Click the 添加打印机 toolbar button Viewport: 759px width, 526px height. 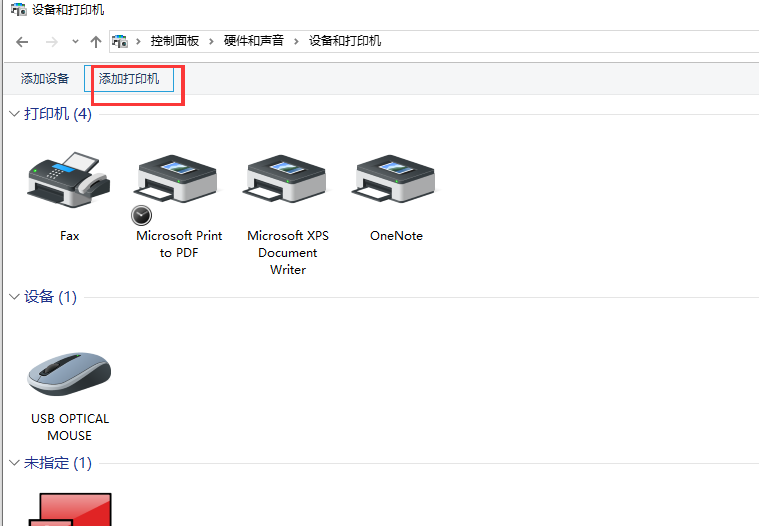[x=129, y=78]
